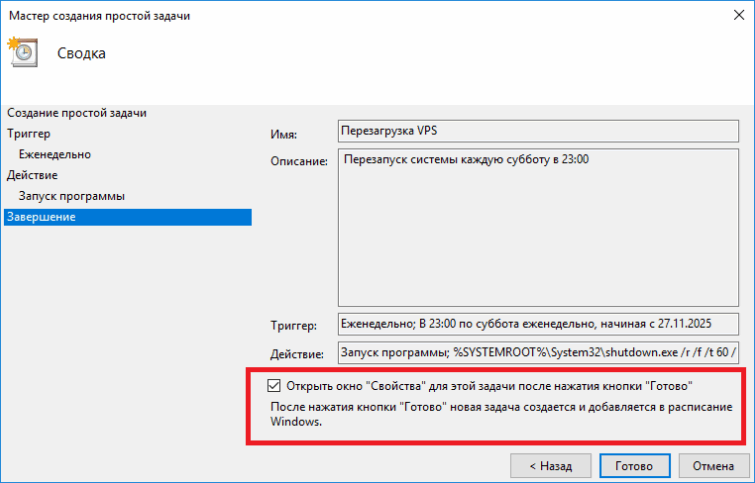
Task: Click the Сводка page heading
Action: (81, 53)
